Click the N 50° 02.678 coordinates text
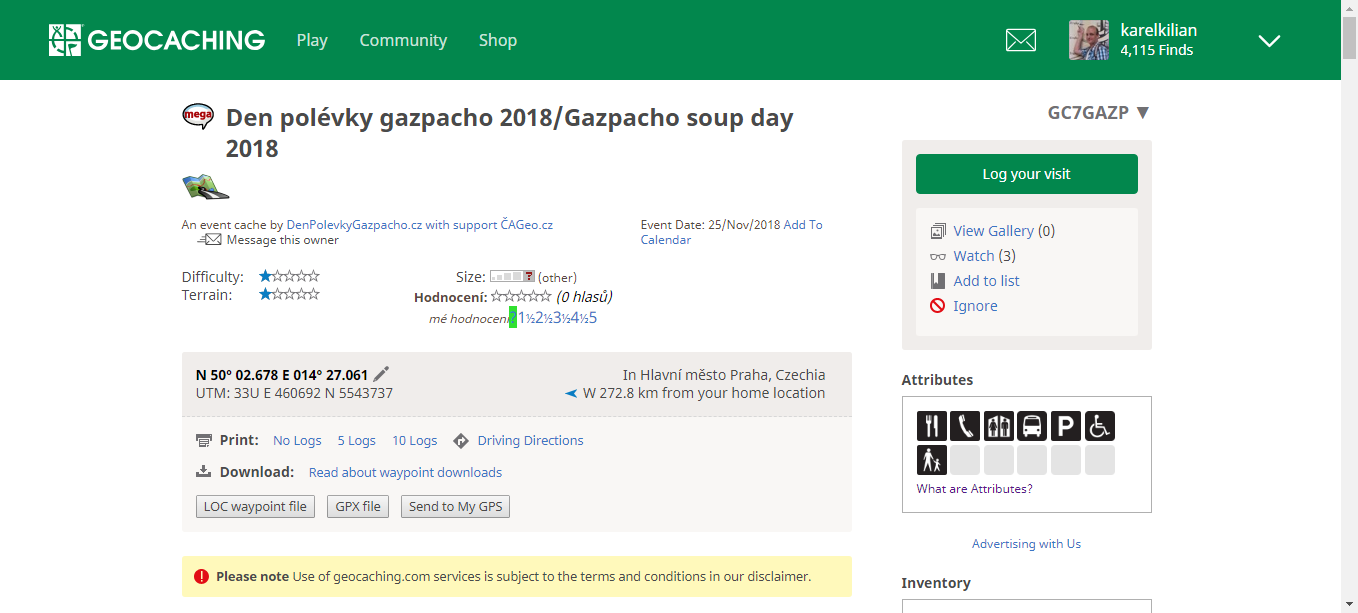The image size is (1358, 613). [282, 375]
